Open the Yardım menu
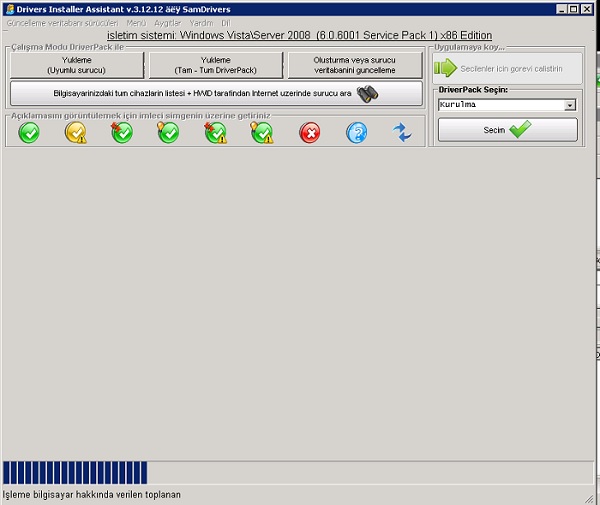Viewport: 600px width, 505px height. pos(201,23)
